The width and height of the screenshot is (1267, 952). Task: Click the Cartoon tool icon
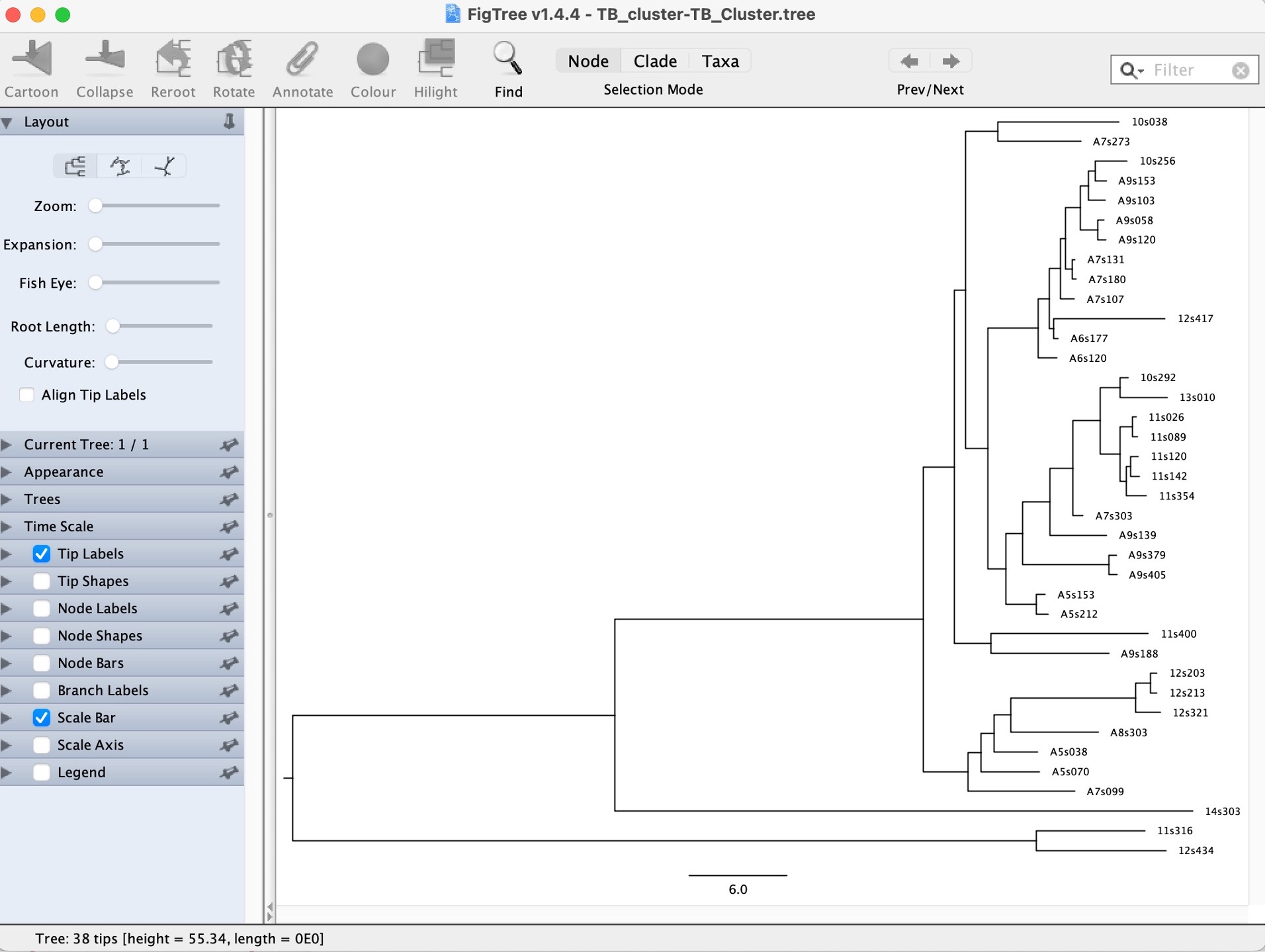tap(31, 60)
